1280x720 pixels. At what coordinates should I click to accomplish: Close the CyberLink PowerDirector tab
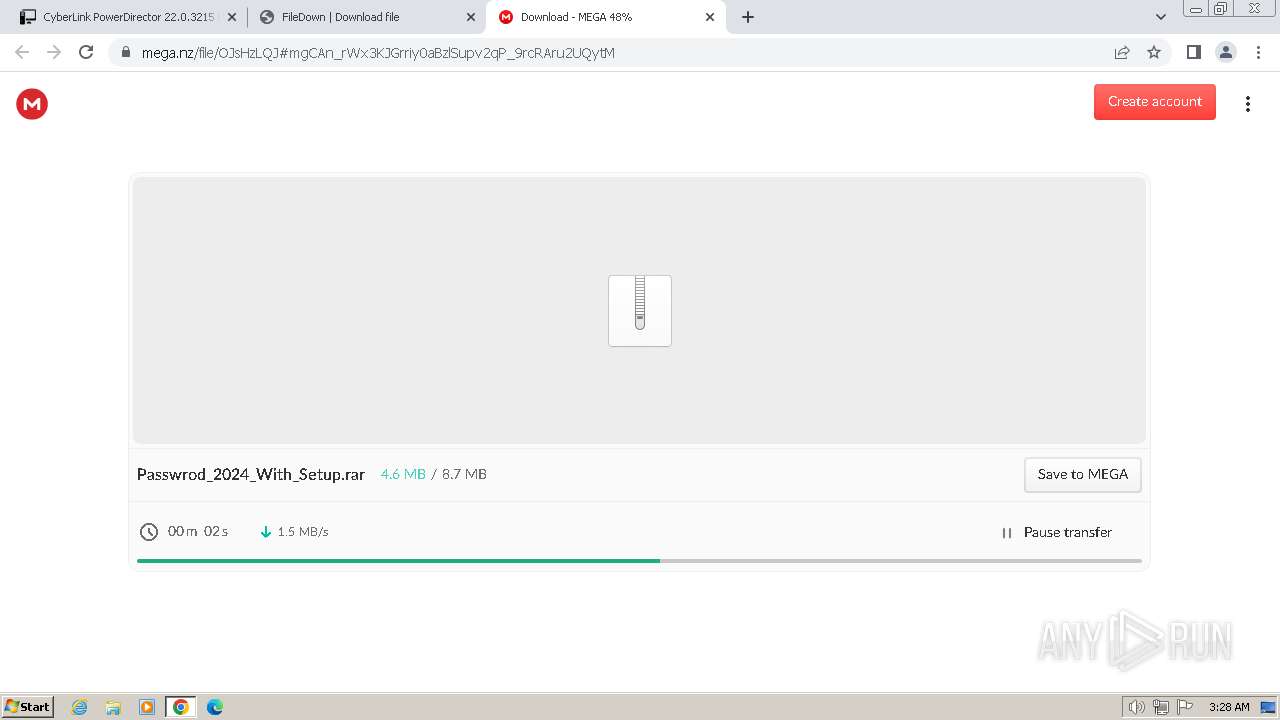[232, 17]
